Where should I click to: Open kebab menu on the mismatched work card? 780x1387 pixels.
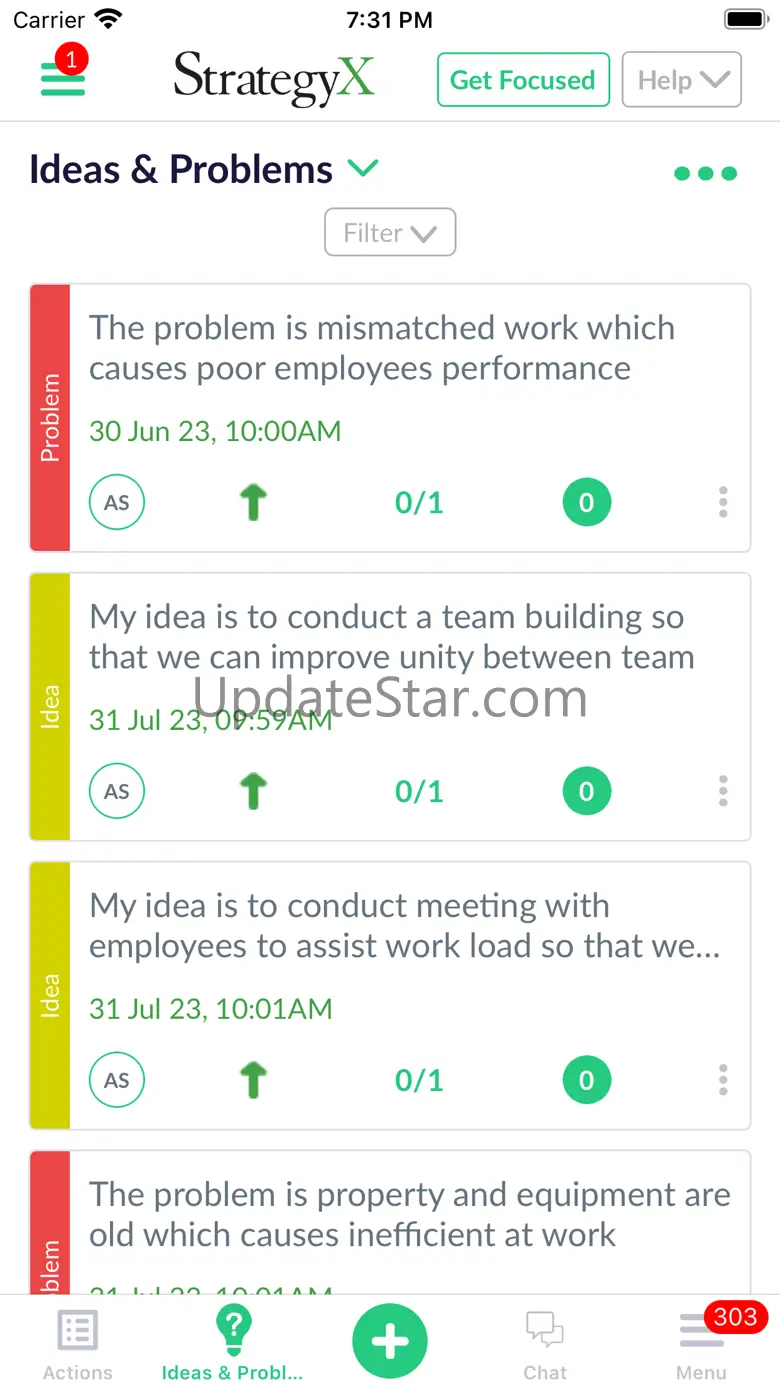(723, 502)
